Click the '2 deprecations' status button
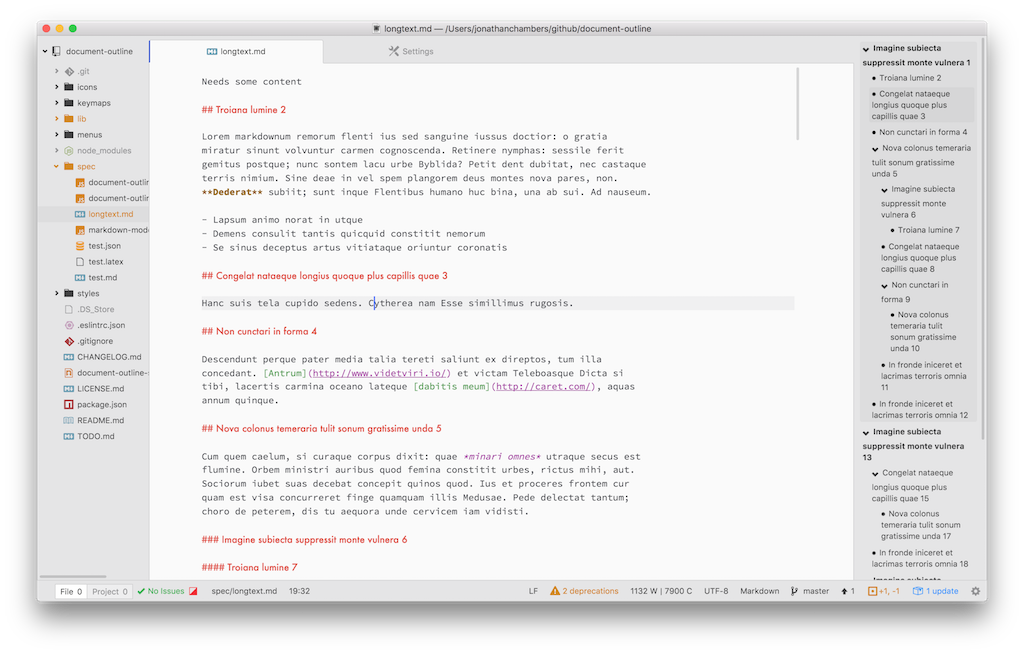Screen dimensions: 1024x654 pos(584,591)
